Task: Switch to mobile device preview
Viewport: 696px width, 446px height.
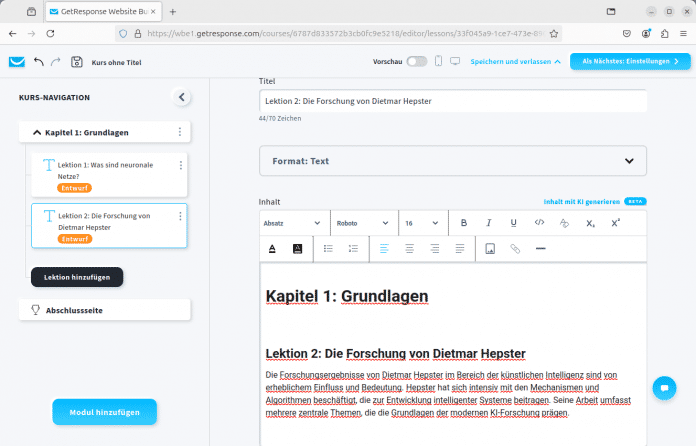Action: point(438,61)
